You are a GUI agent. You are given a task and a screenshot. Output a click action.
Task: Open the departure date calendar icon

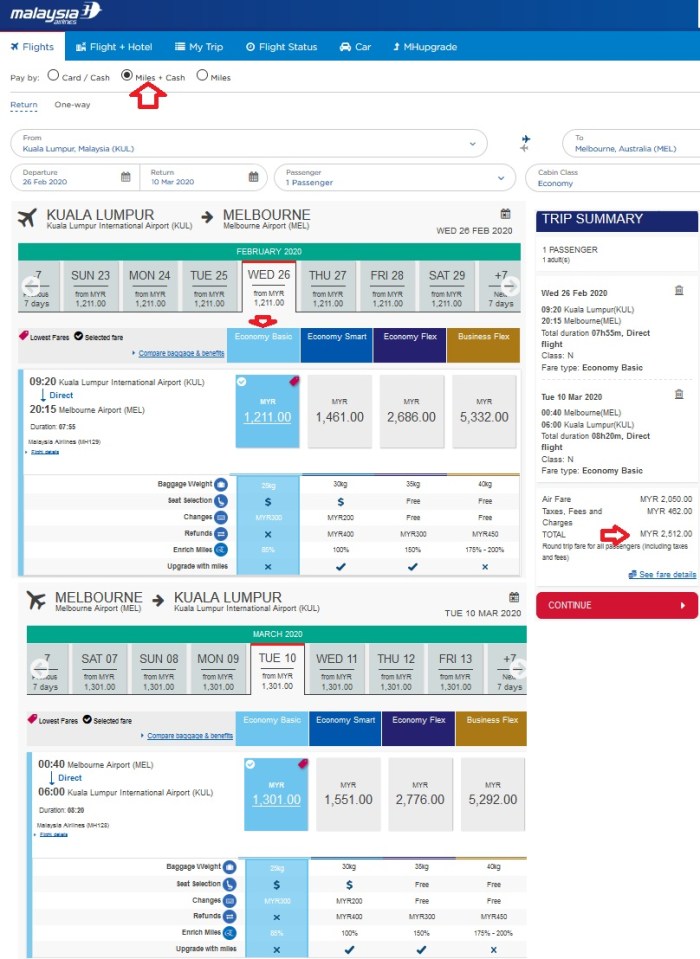click(x=126, y=177)
